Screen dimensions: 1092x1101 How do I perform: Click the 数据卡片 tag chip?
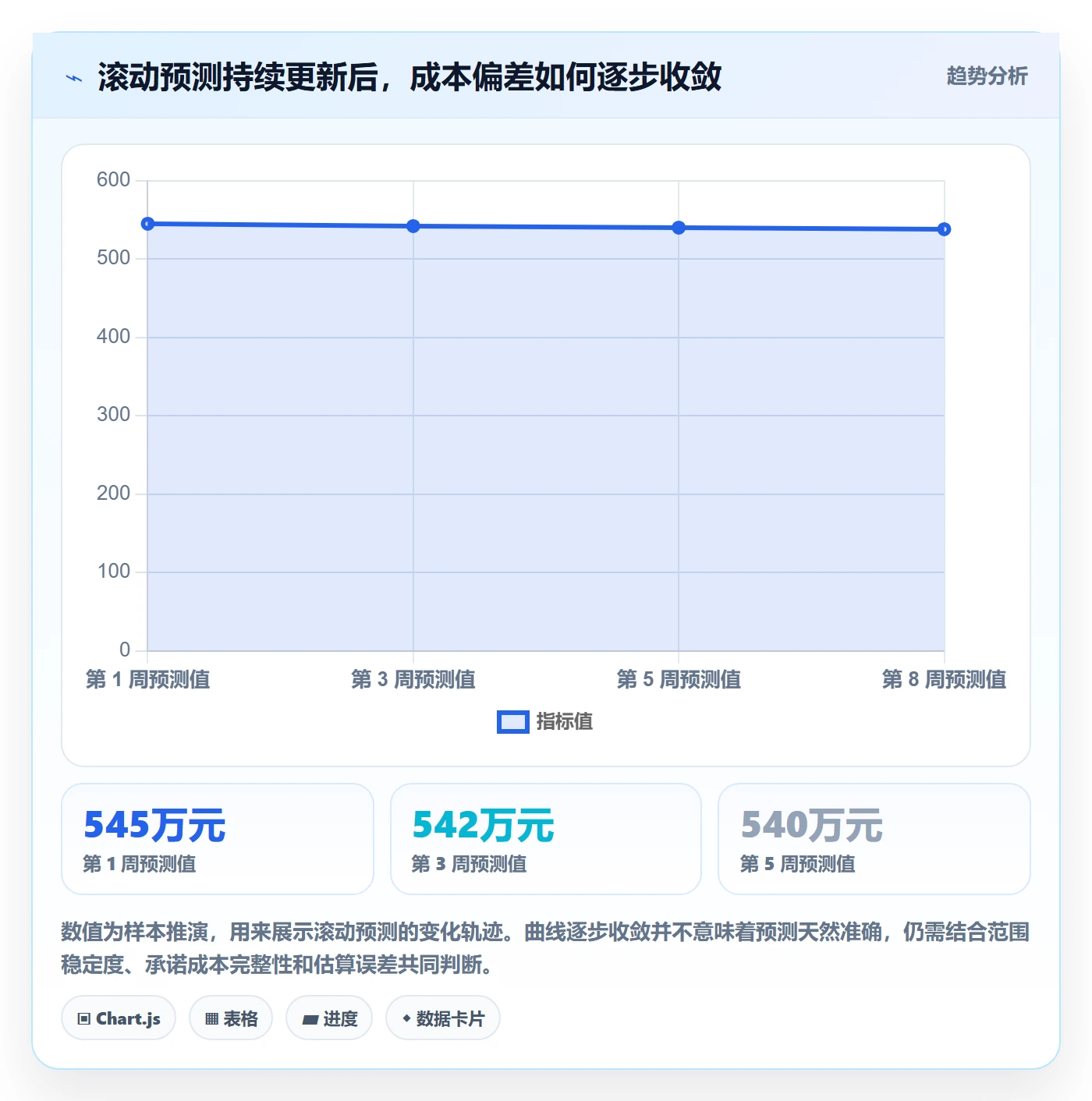click(443, 1018)
